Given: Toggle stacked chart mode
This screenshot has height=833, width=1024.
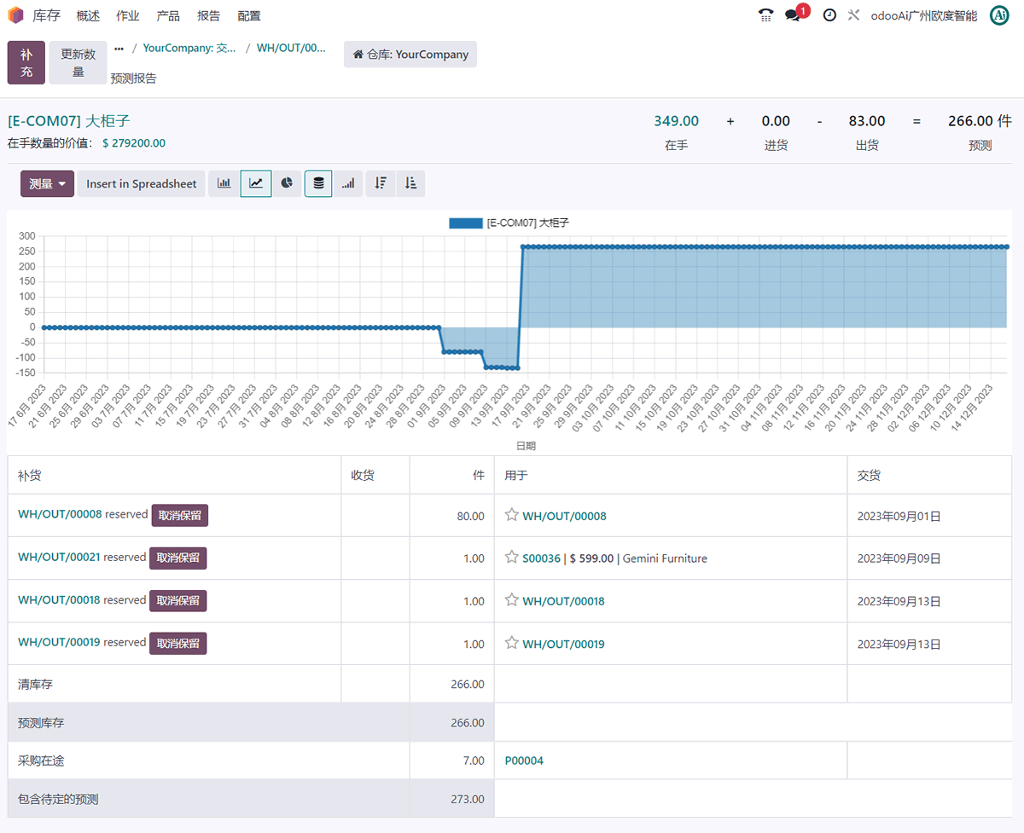Looking at the screenshot, I should [318, 183].
